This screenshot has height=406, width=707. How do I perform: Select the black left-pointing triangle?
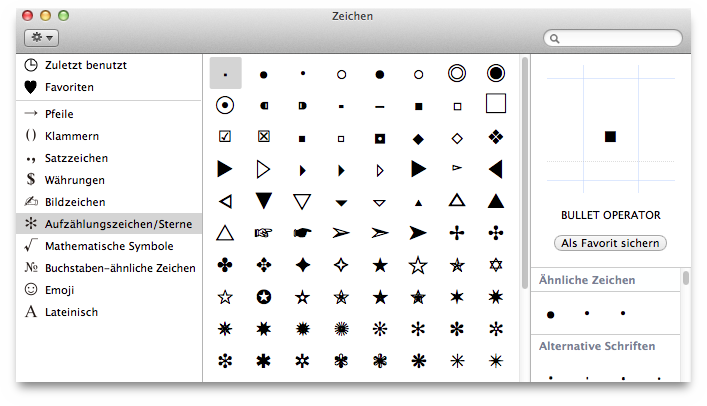pos(496,170)
